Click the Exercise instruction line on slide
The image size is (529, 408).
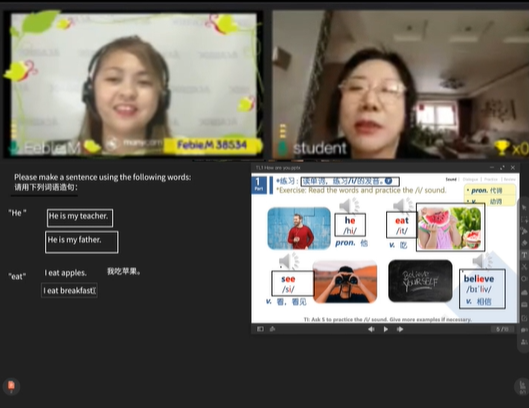click(x=361, y=190)
